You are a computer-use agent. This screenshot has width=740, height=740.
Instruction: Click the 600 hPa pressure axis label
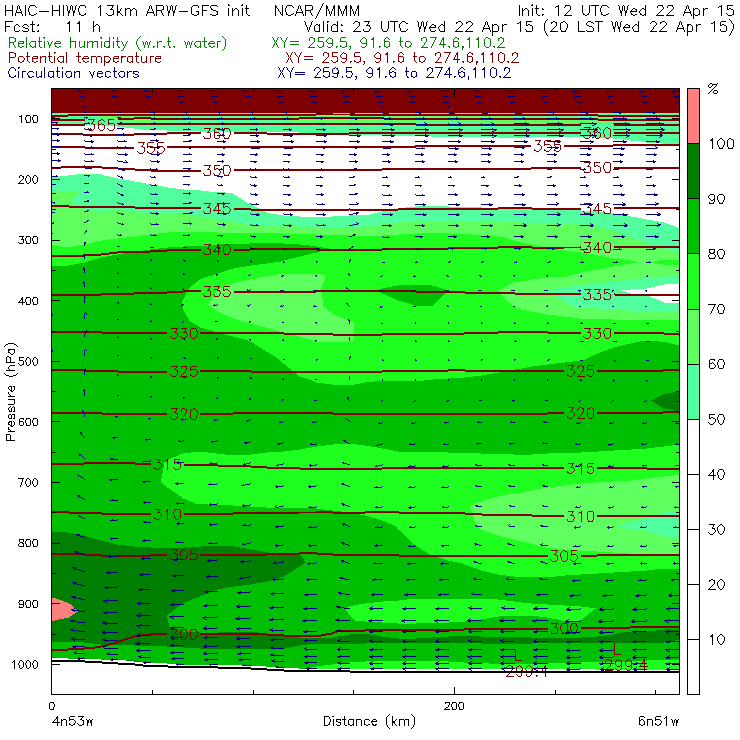click(x=28, y=421)
